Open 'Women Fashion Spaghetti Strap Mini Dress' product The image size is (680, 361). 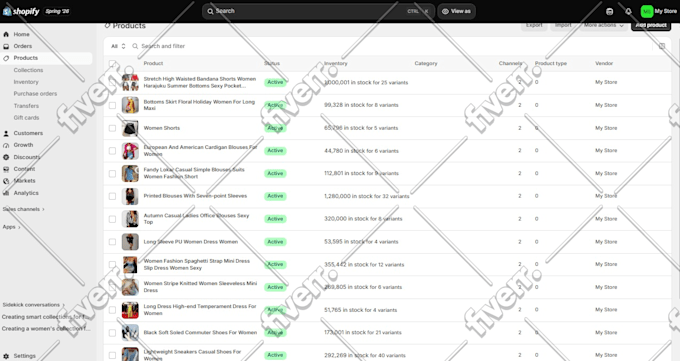pos(196,265)
